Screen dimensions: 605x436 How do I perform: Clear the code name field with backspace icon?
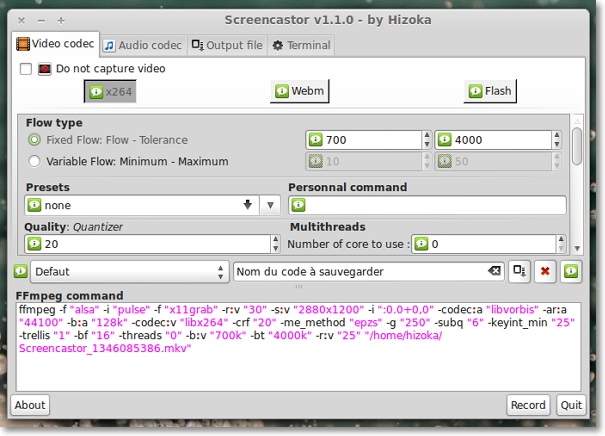pyautogui.click(x=494, y=271)
